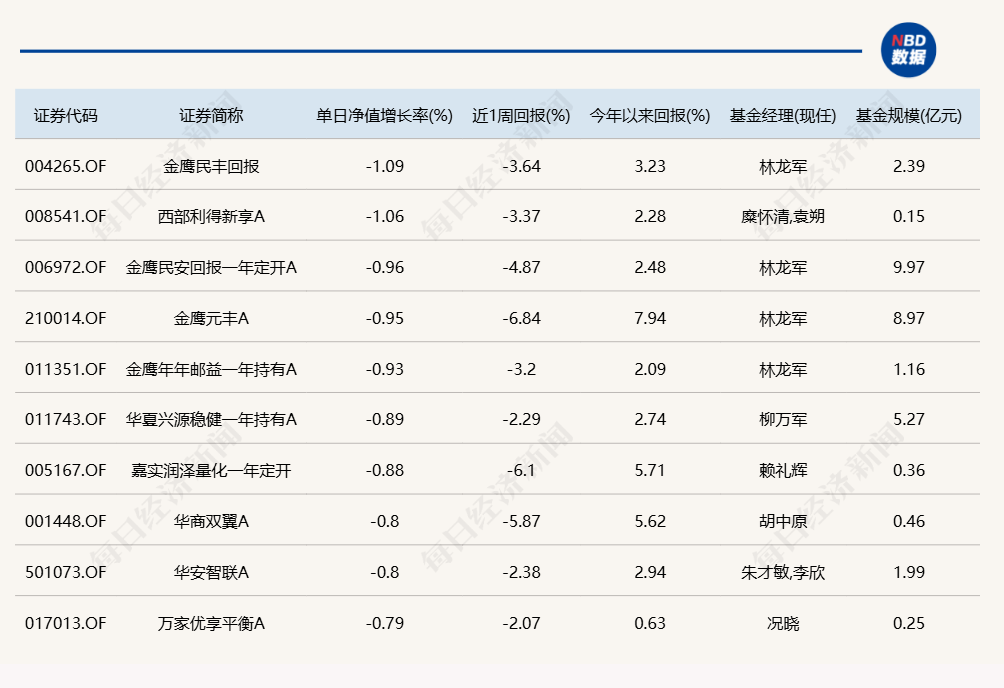This screenshot has height=688, width=1004.
Task: Select code cell 501073.OF
Action: click(65, 571)
